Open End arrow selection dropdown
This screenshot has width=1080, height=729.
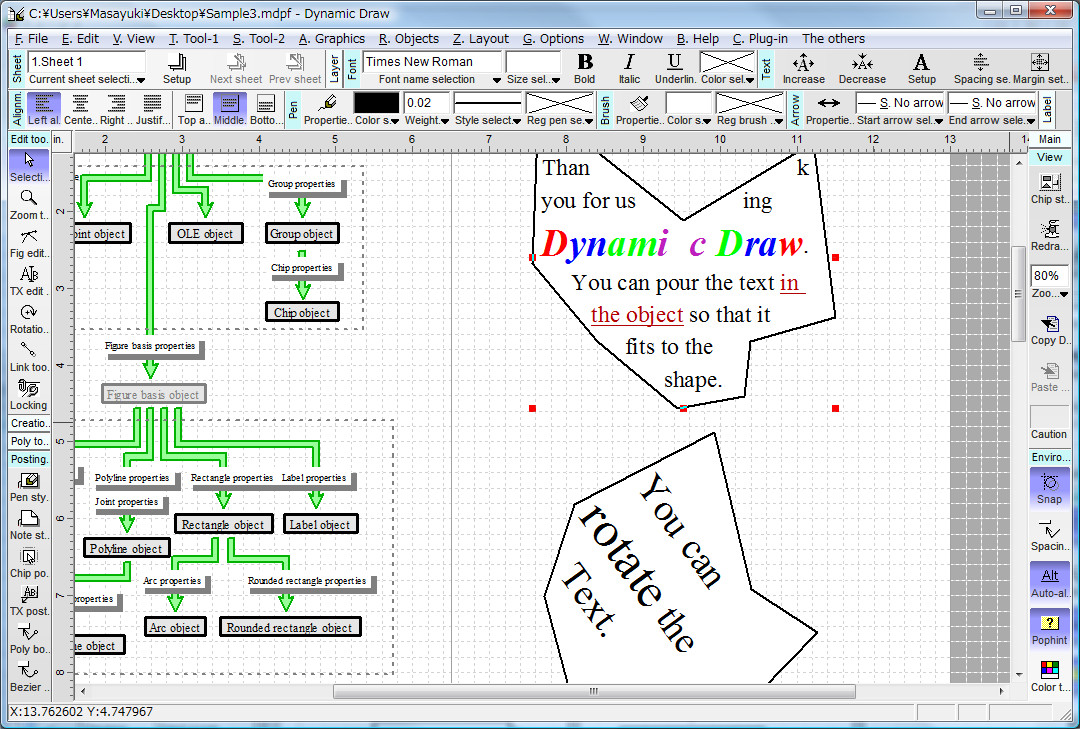[x=1030, y=121]
